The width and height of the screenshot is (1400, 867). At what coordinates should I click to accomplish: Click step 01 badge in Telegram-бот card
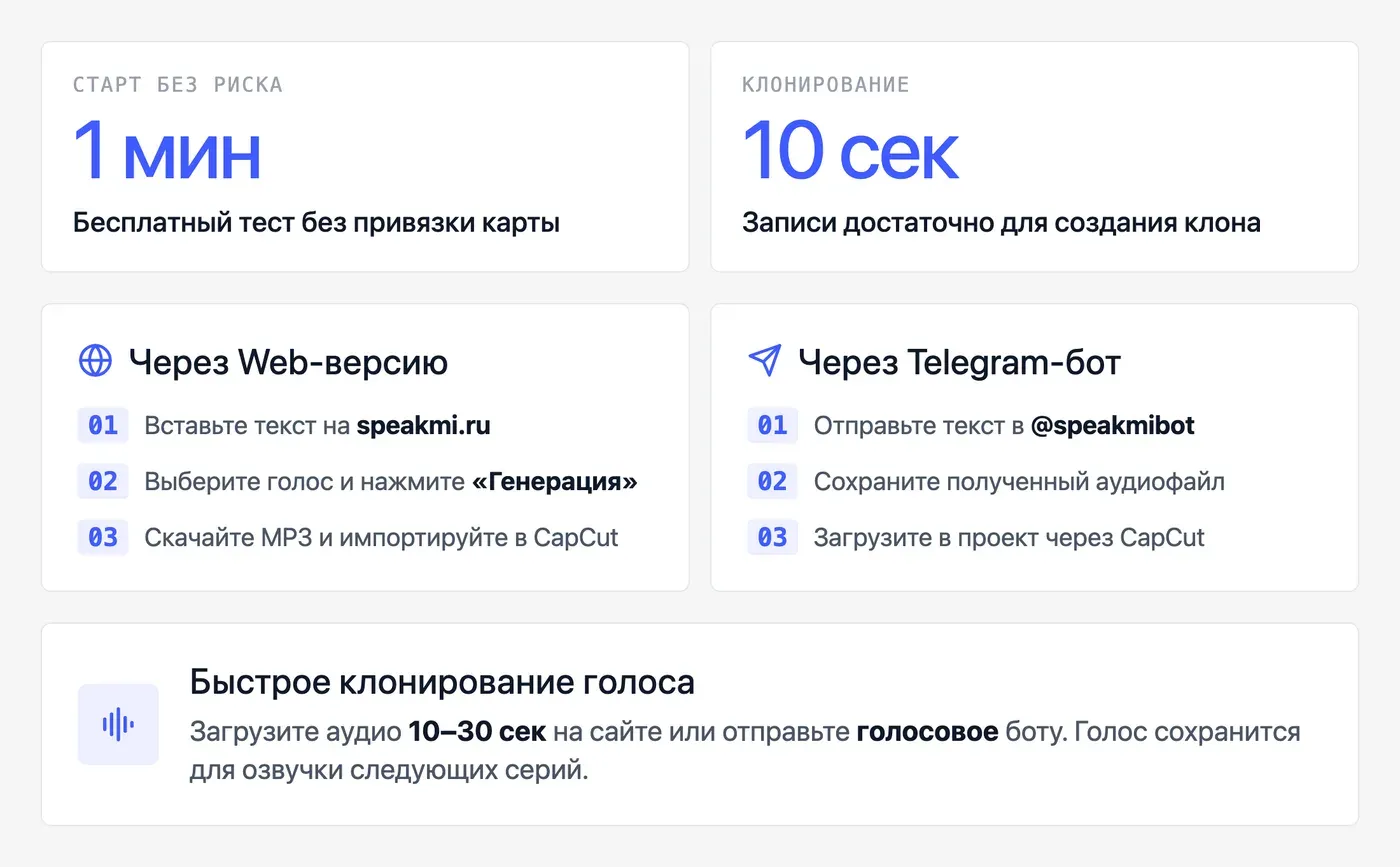(x=772, y=425)
